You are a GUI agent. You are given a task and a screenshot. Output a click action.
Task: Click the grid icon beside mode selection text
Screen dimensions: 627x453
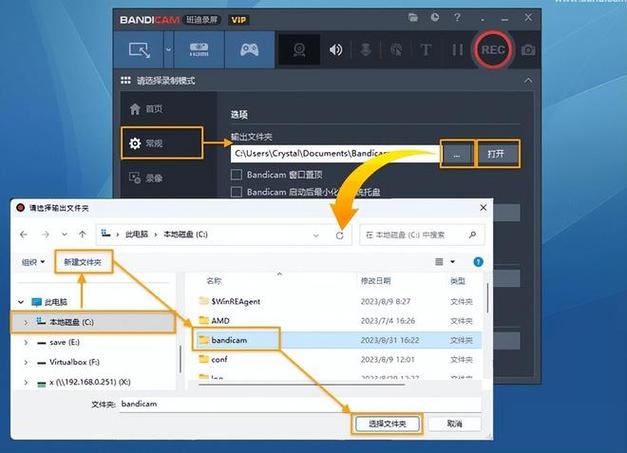(x=126, y=80)
